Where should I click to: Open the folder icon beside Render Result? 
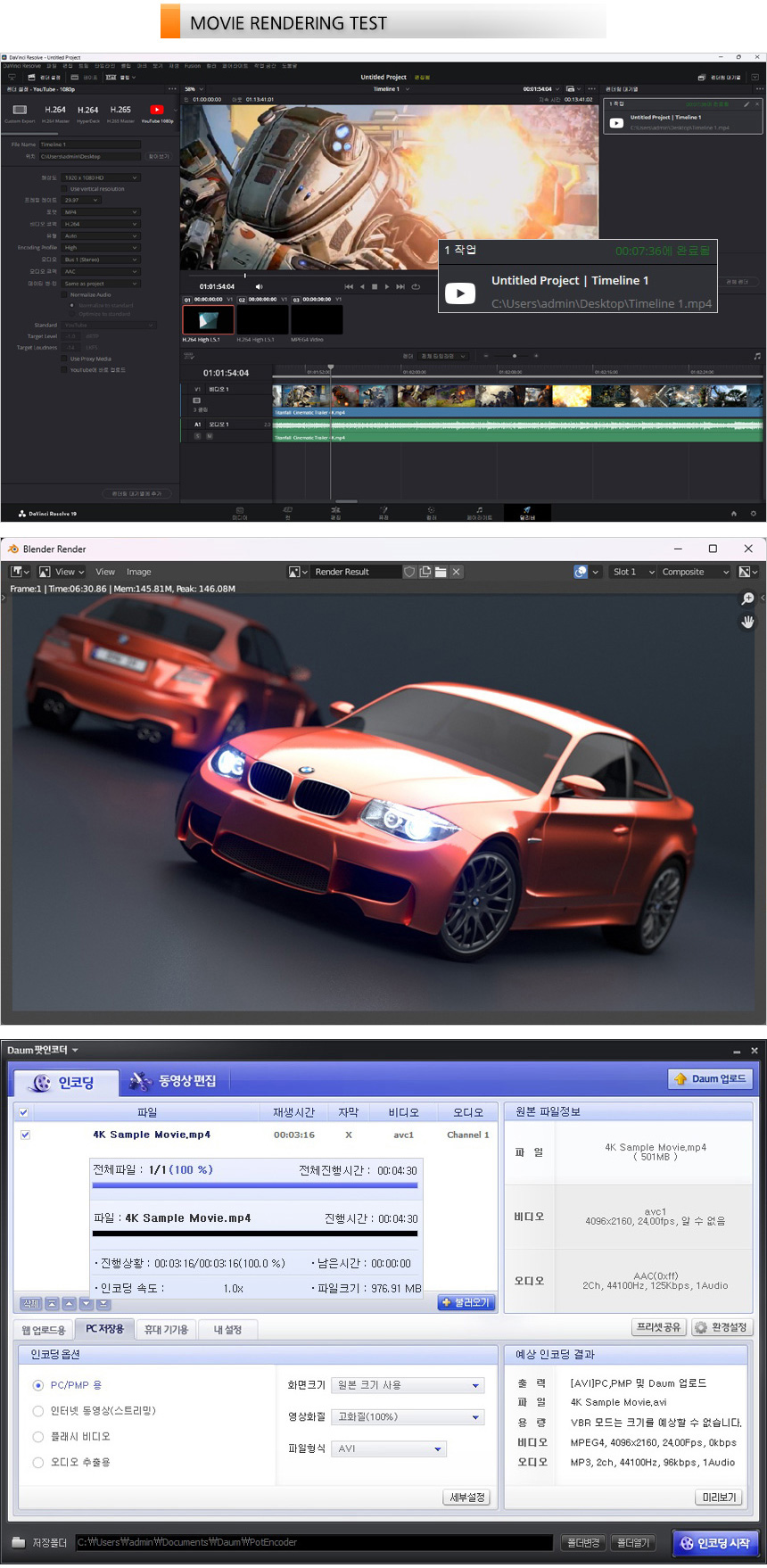(x=441, y=572)
